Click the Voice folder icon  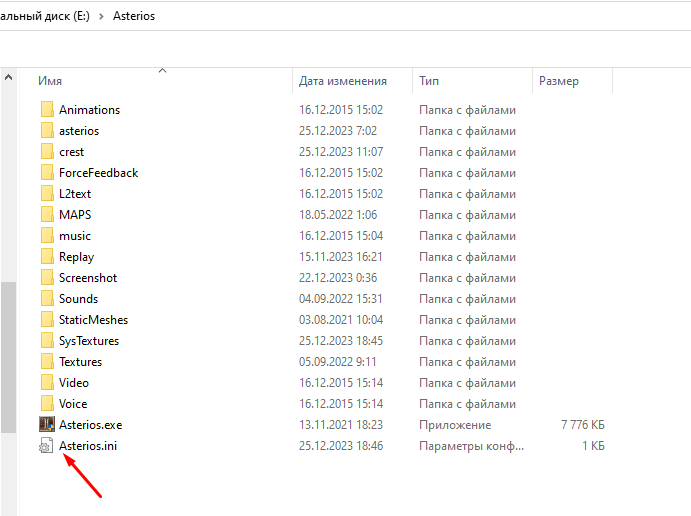click(47, 404)
